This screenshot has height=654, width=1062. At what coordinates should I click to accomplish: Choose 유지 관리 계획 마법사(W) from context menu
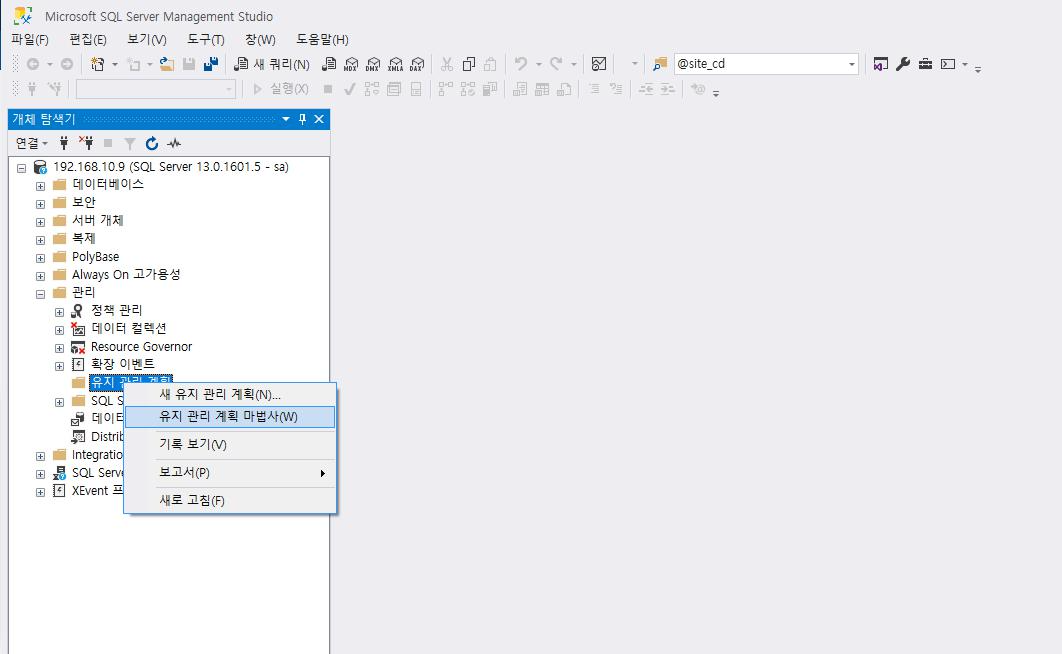pyautogui.click(x=230, y=417)
